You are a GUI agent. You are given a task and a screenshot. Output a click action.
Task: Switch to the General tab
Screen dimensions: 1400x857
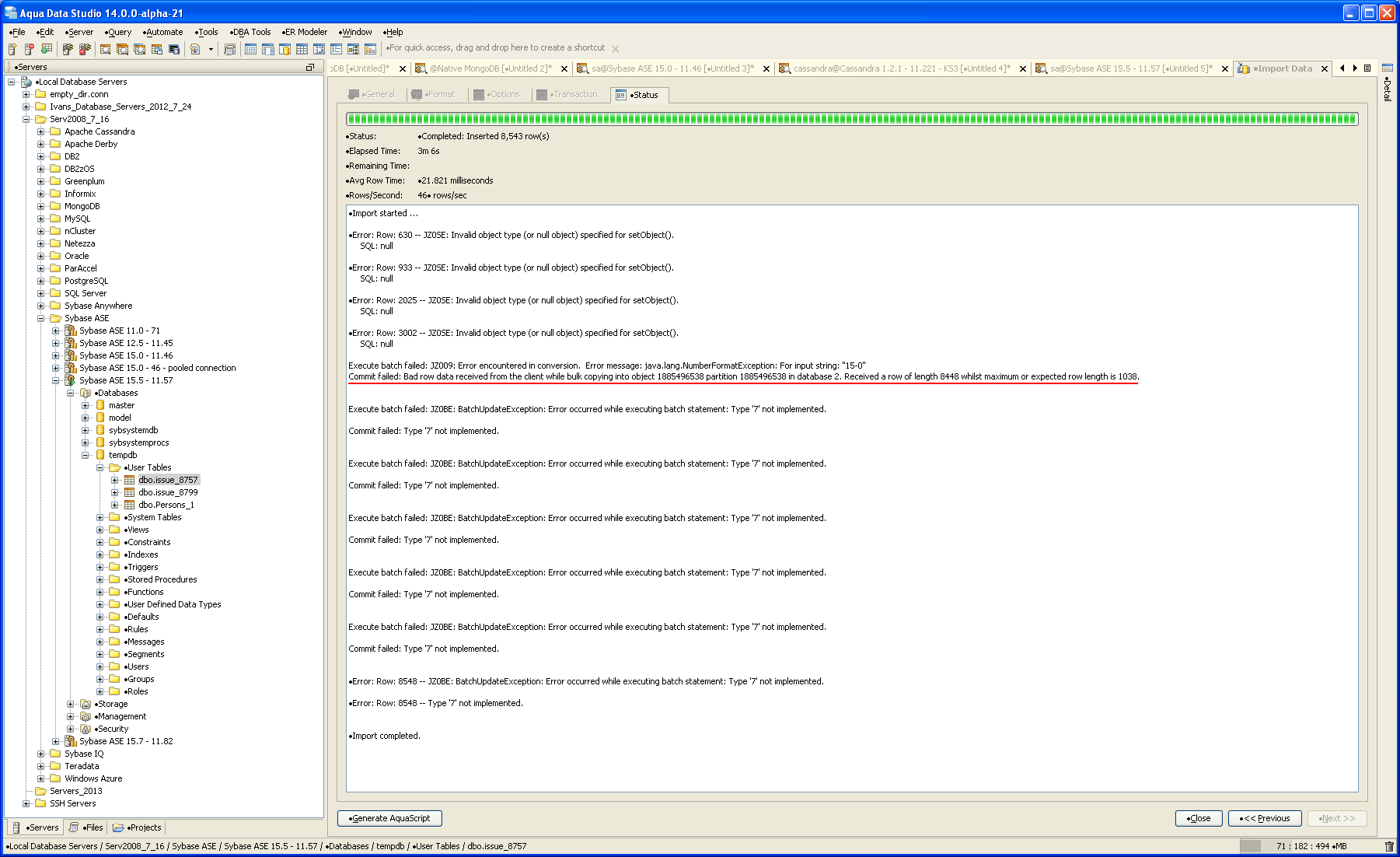pos(372,95)
